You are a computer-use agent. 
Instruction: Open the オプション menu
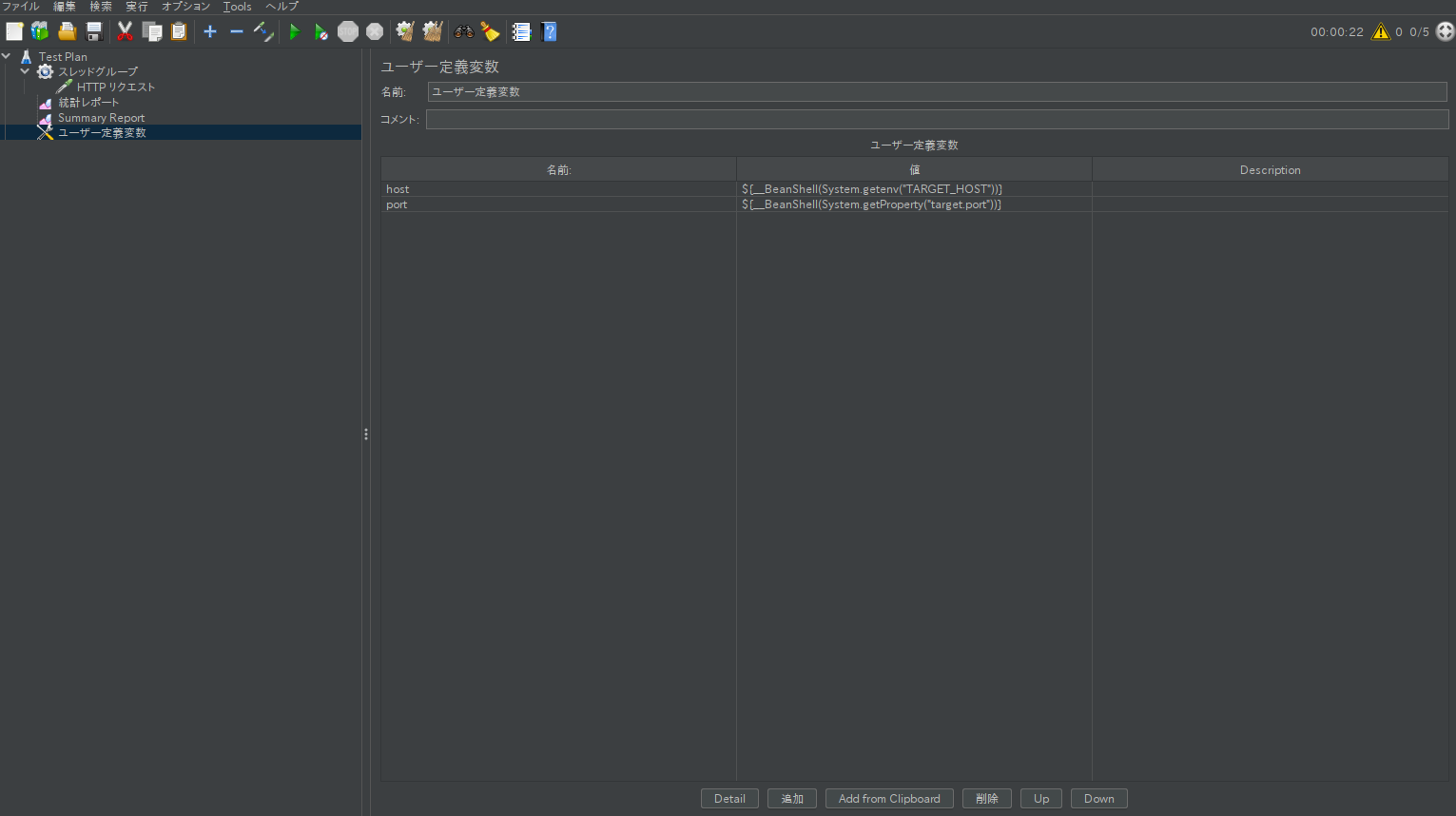click(x=185, y=7)
